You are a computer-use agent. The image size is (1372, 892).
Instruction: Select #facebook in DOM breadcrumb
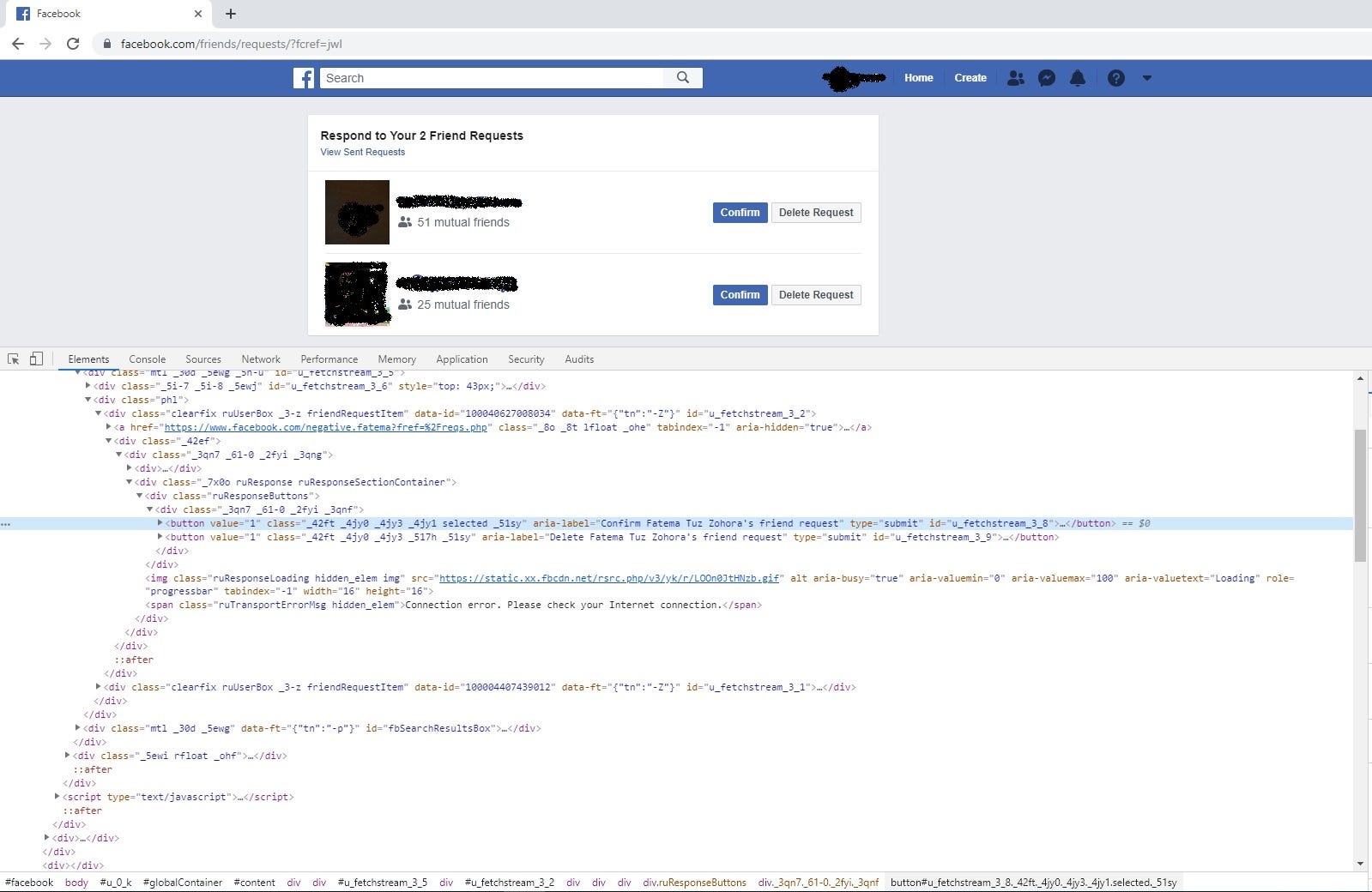(29, 883)
